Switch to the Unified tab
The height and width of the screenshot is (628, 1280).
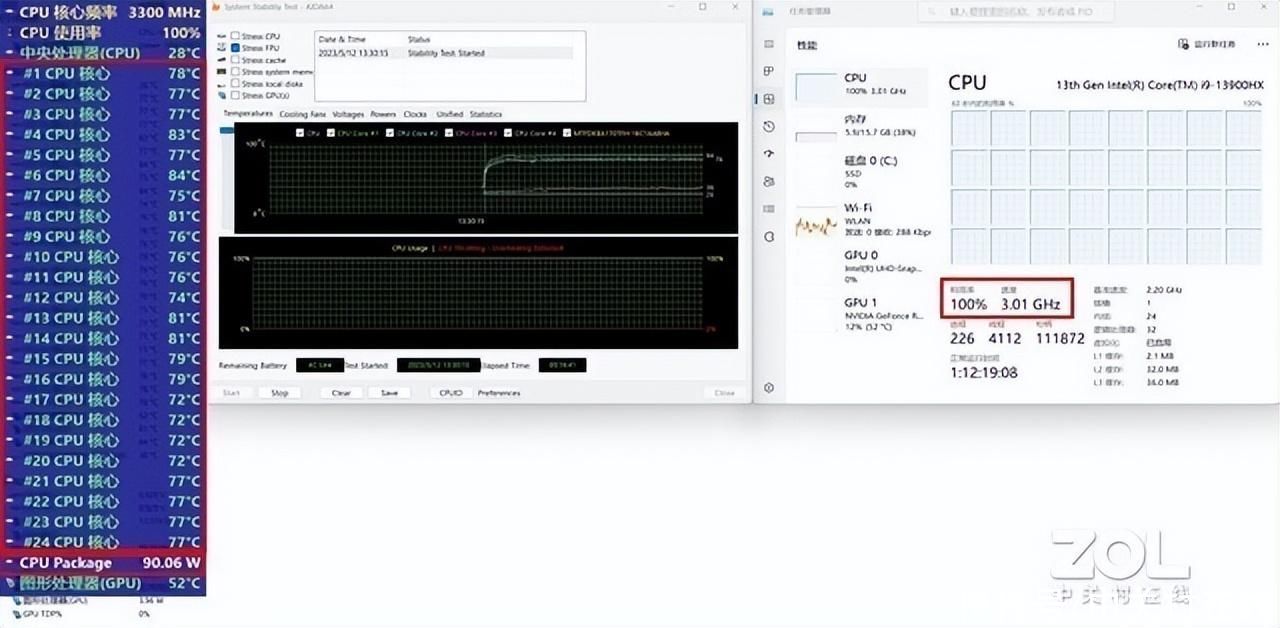coord(450,114)
